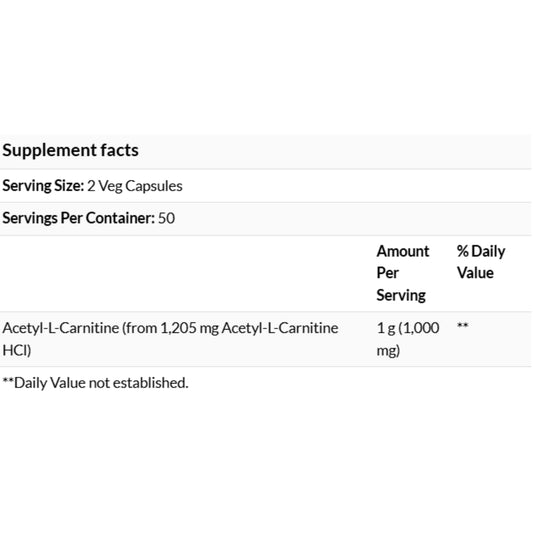
Task: Click the word Per in amount header
Action: [x=388, y=273]
